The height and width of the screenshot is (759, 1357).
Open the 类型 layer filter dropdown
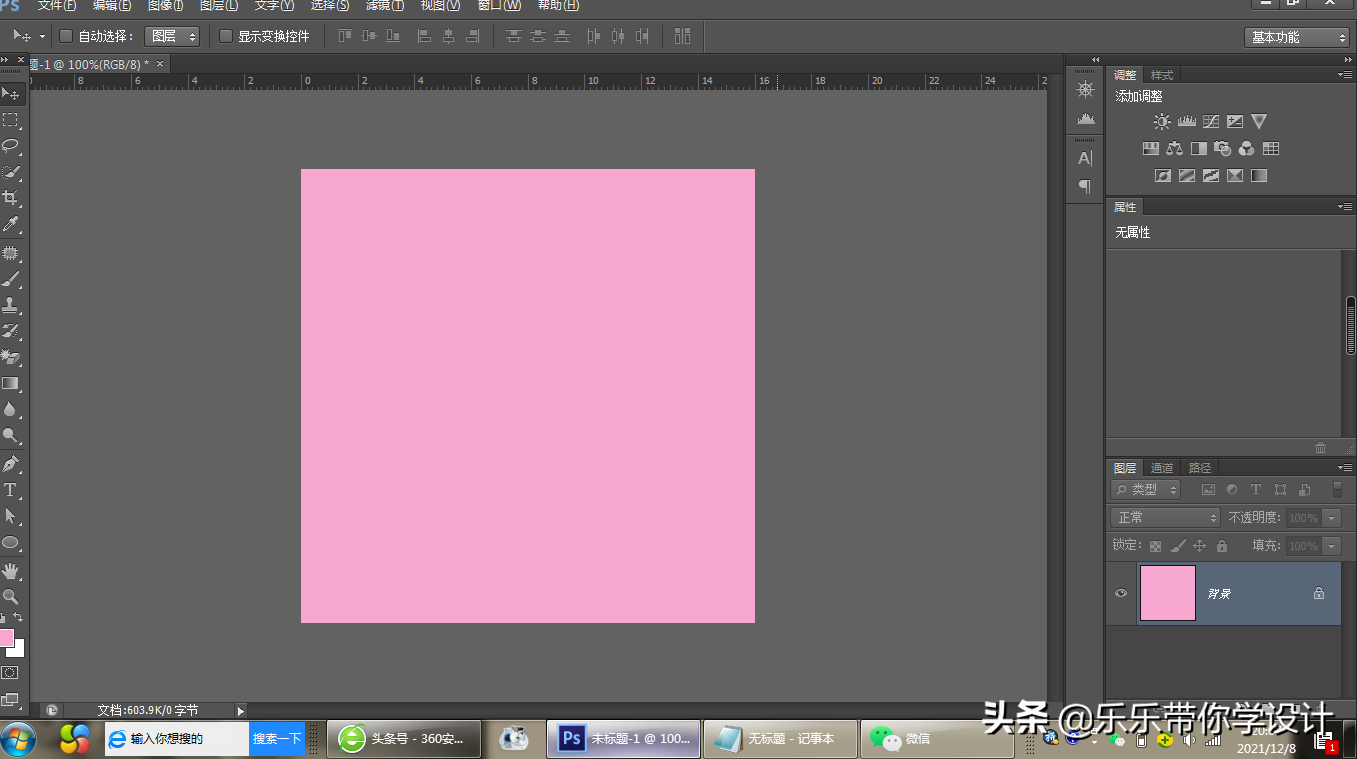[1146, 490]
